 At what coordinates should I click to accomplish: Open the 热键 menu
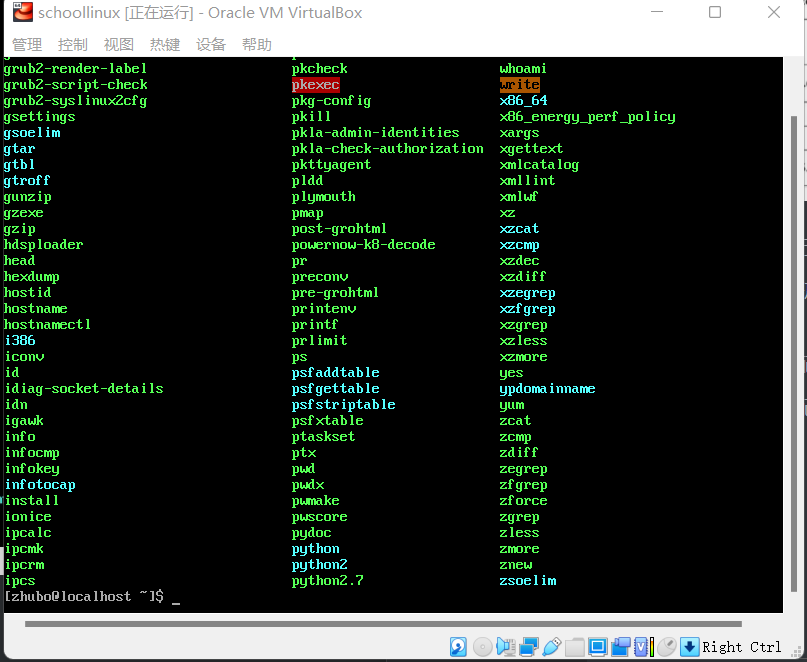165,45
